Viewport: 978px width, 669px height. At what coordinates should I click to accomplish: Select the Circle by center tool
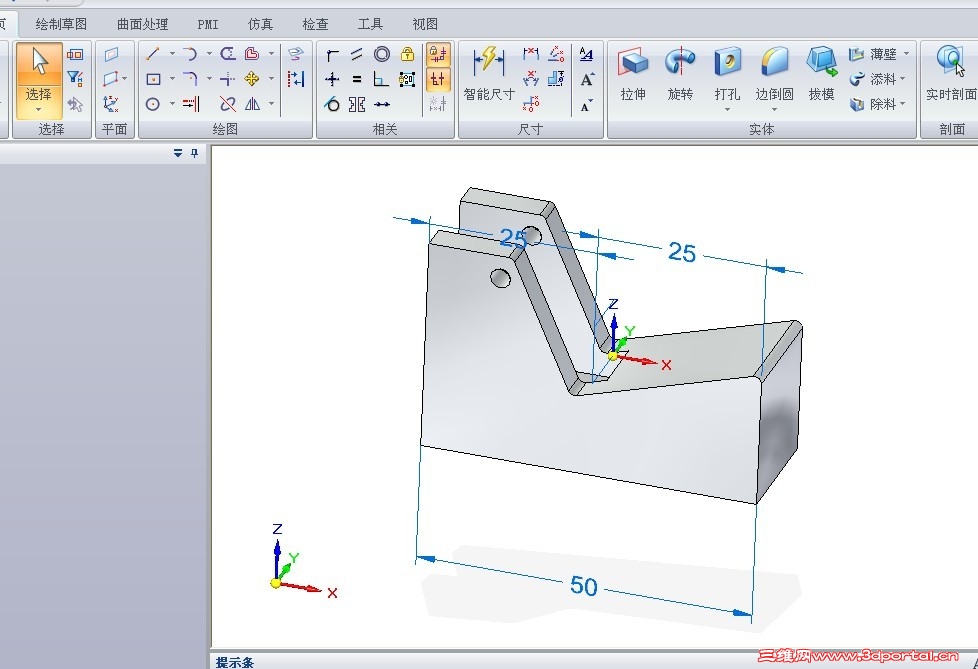click(153, 104)
